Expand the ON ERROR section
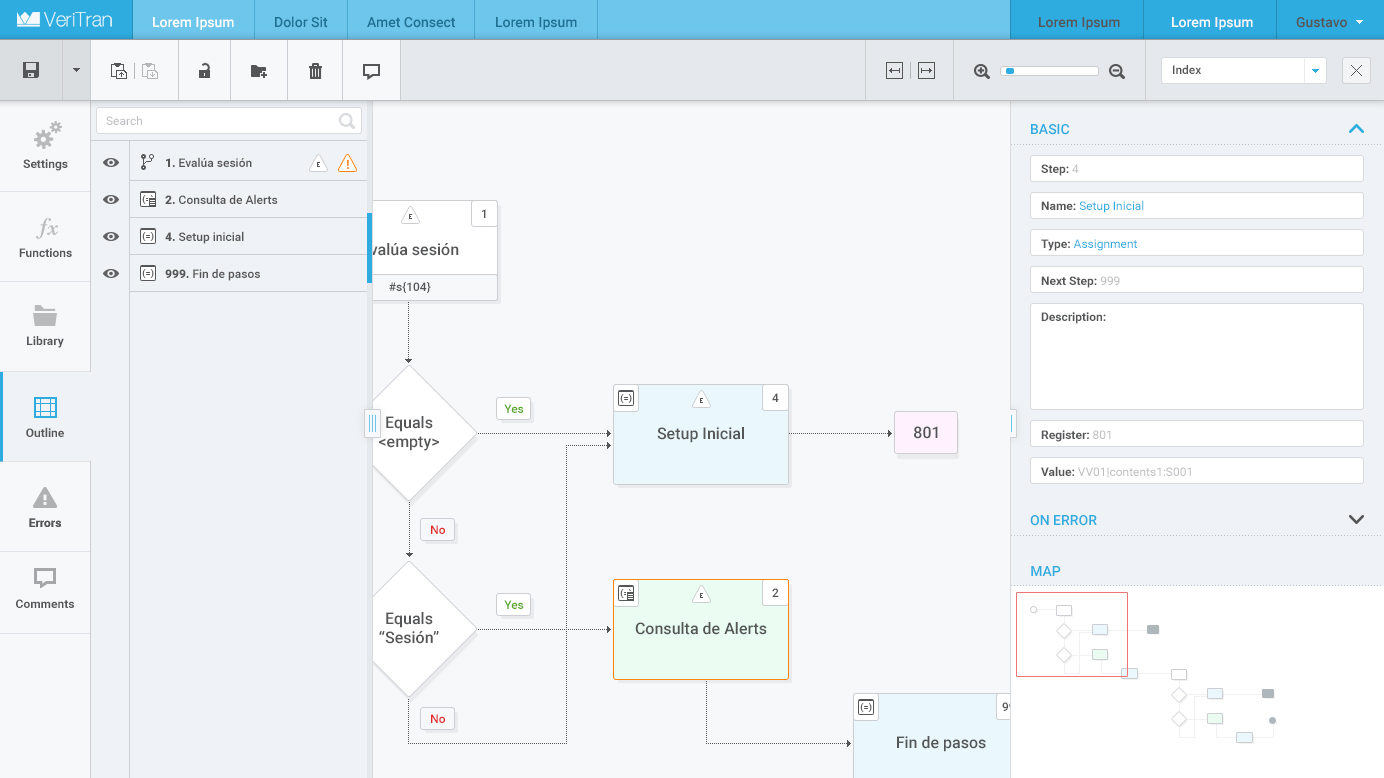 point(1356,520)
